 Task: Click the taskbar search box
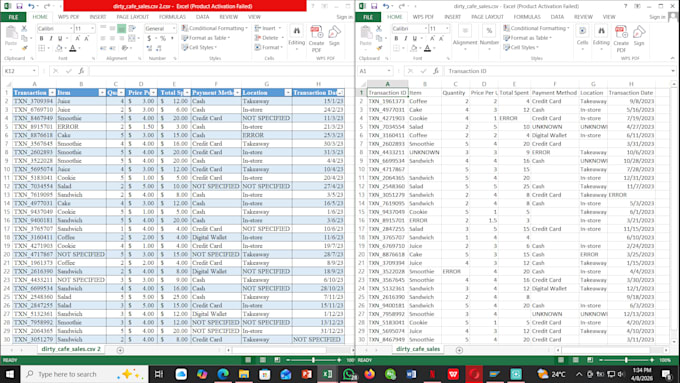(84, 374)
